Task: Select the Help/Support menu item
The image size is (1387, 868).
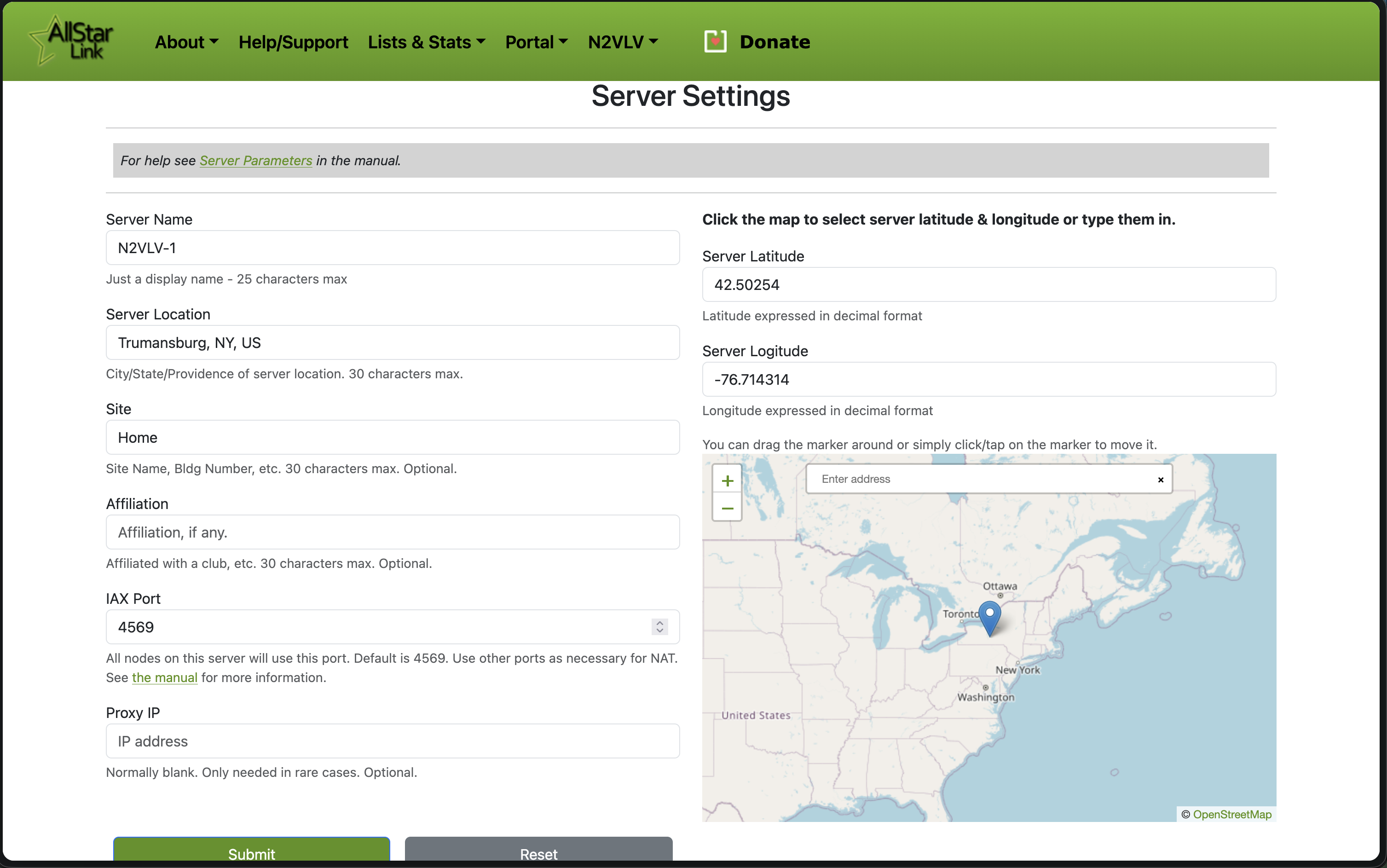Action: click(293, 41)
